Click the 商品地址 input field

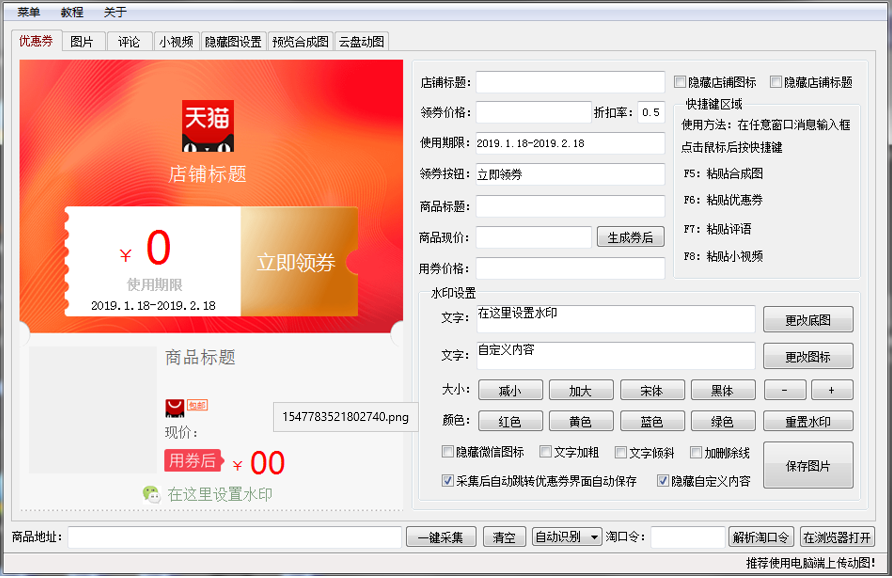click(x=235, y=537)
